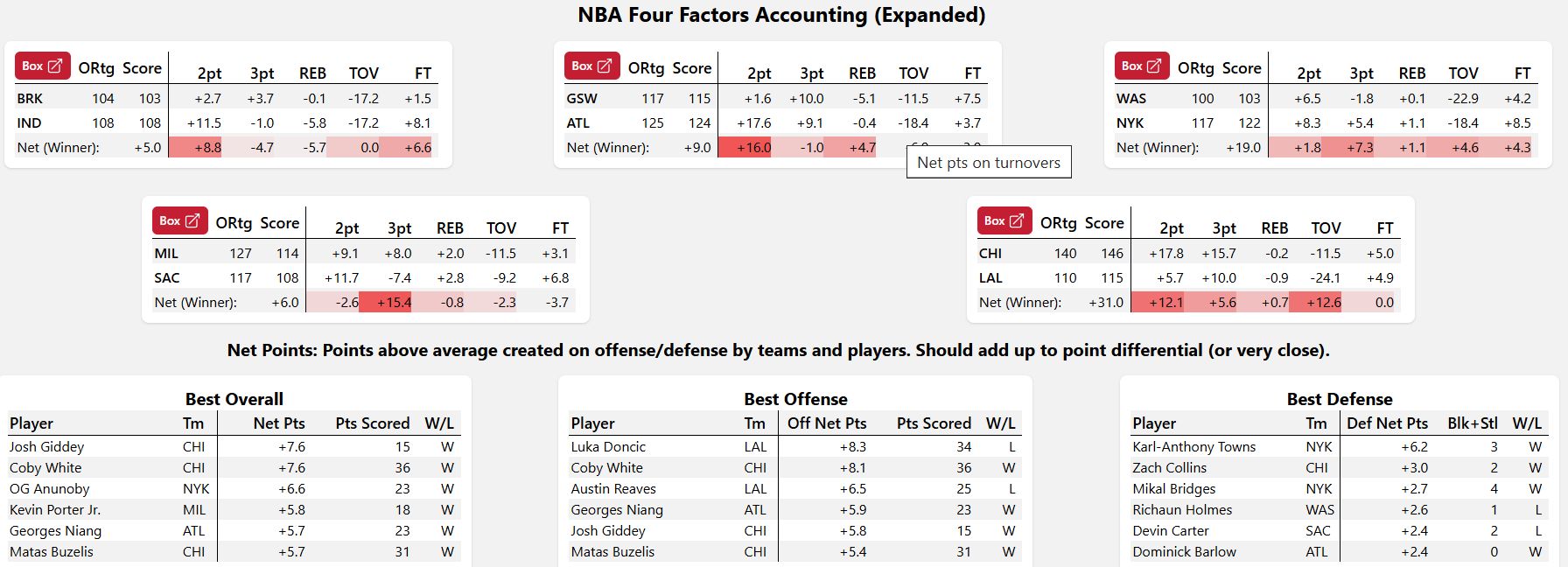Click the REB header in the WAS-NYK card
Viewport: 1568px width, 567px height.
point(1411,73)
